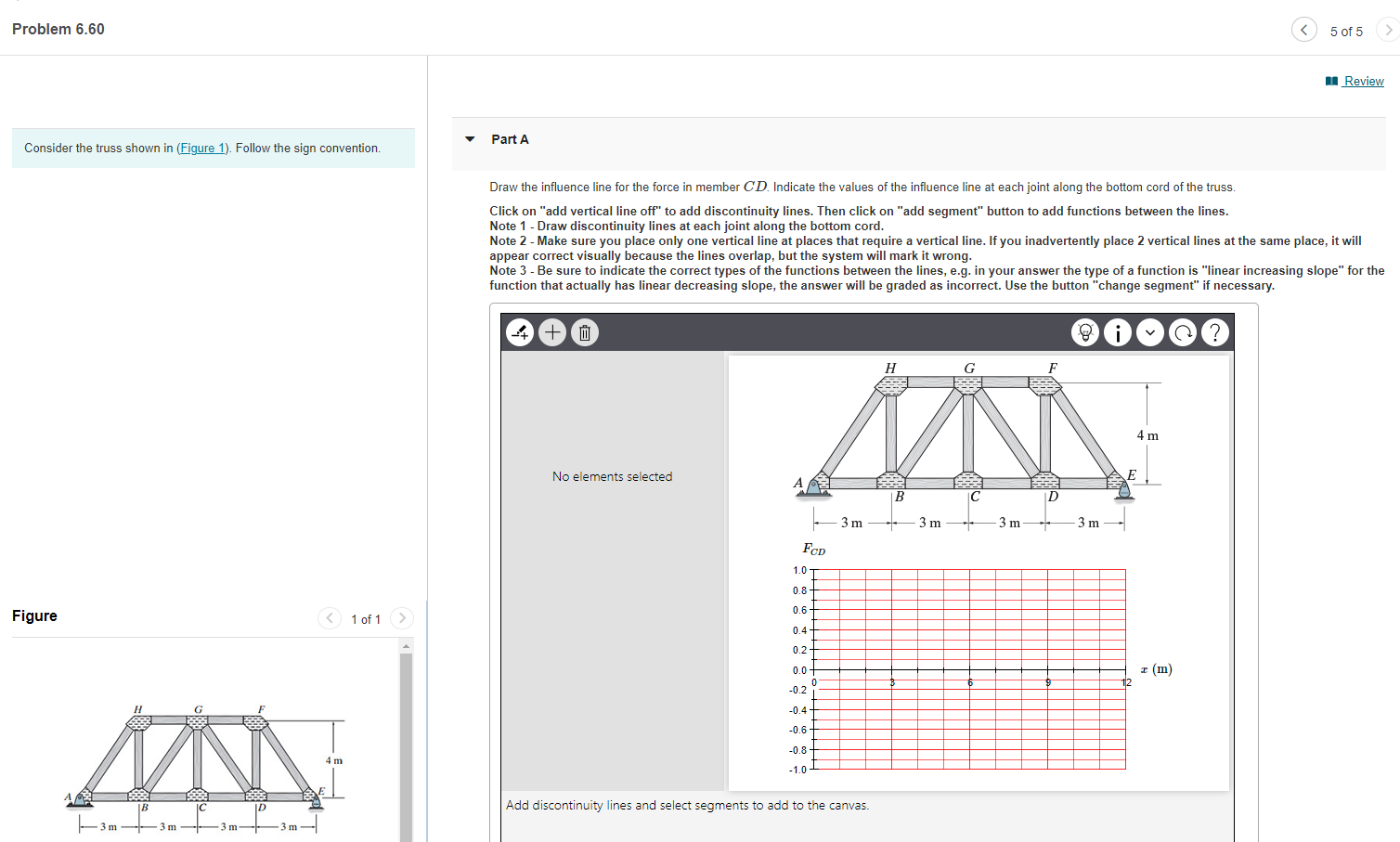Image resolution: width=1400 pixels, height=842 pixels.
Task: Click the reset circular arrow icon
Action: [x=1182, y=332]
